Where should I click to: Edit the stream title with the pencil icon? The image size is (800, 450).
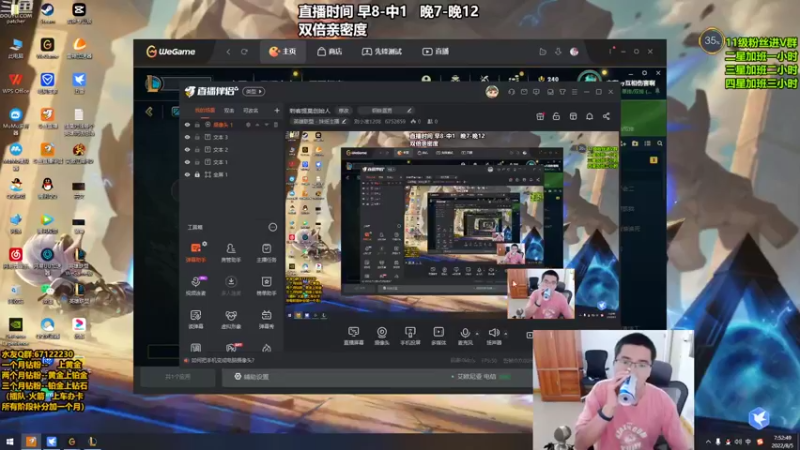pyautogui.click(x=409, y=110)
